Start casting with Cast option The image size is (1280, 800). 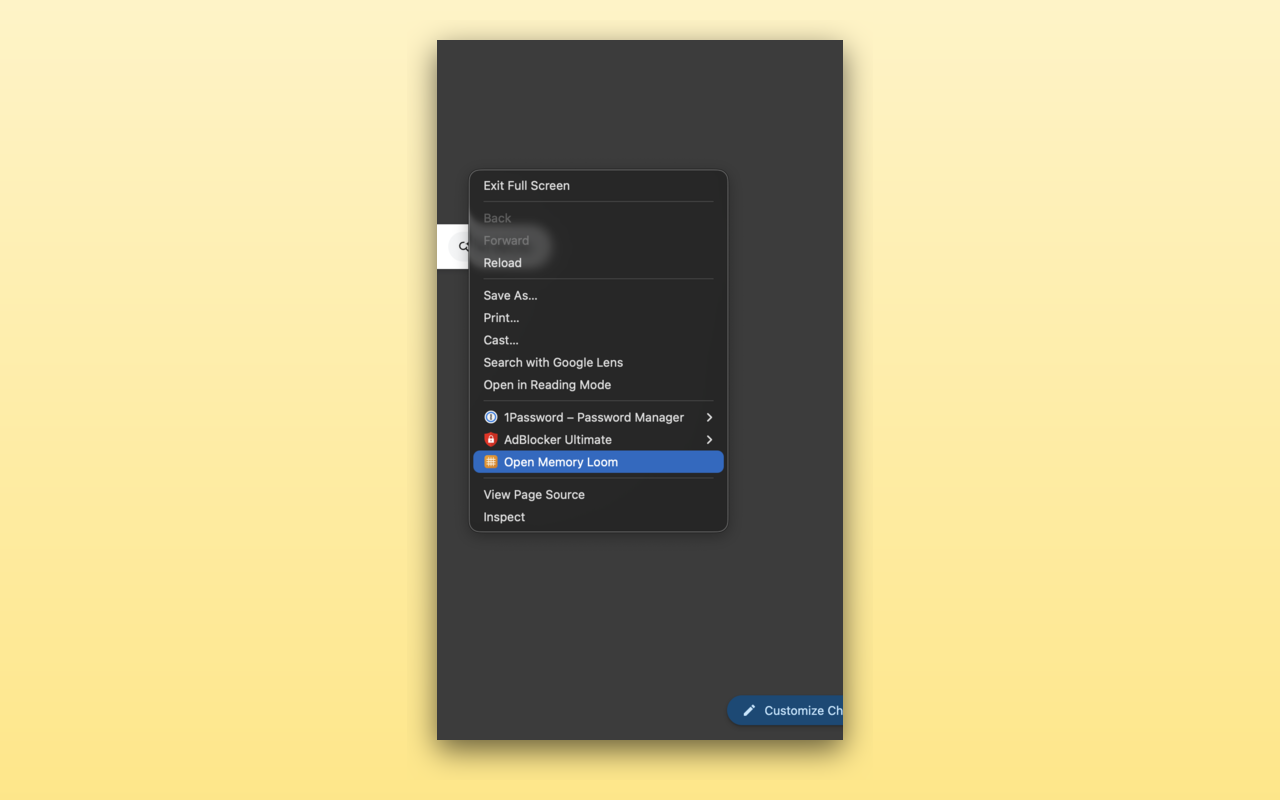pos(500,340)
